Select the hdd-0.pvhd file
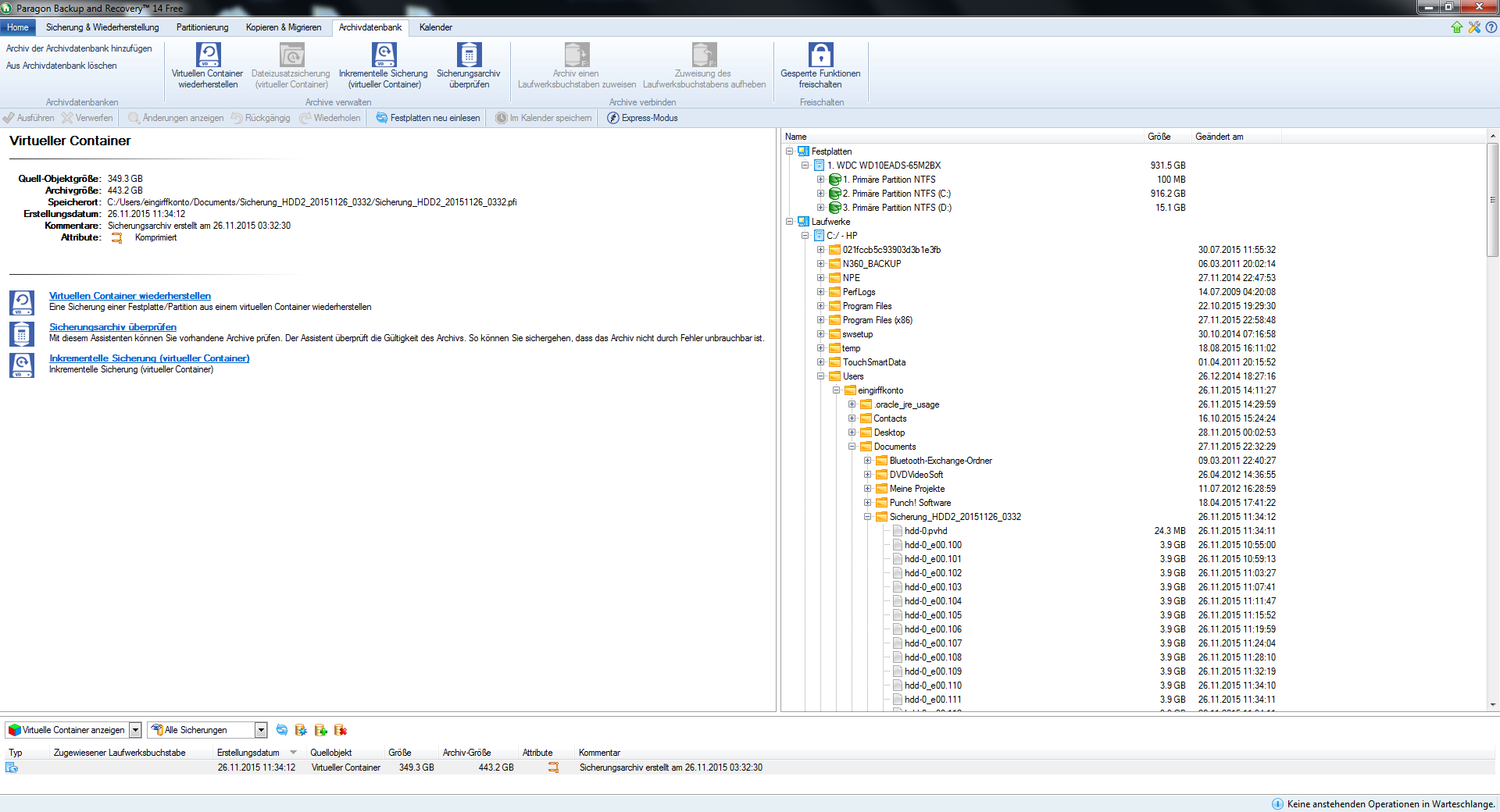The image size is (1500, 812). click(926, 531)
